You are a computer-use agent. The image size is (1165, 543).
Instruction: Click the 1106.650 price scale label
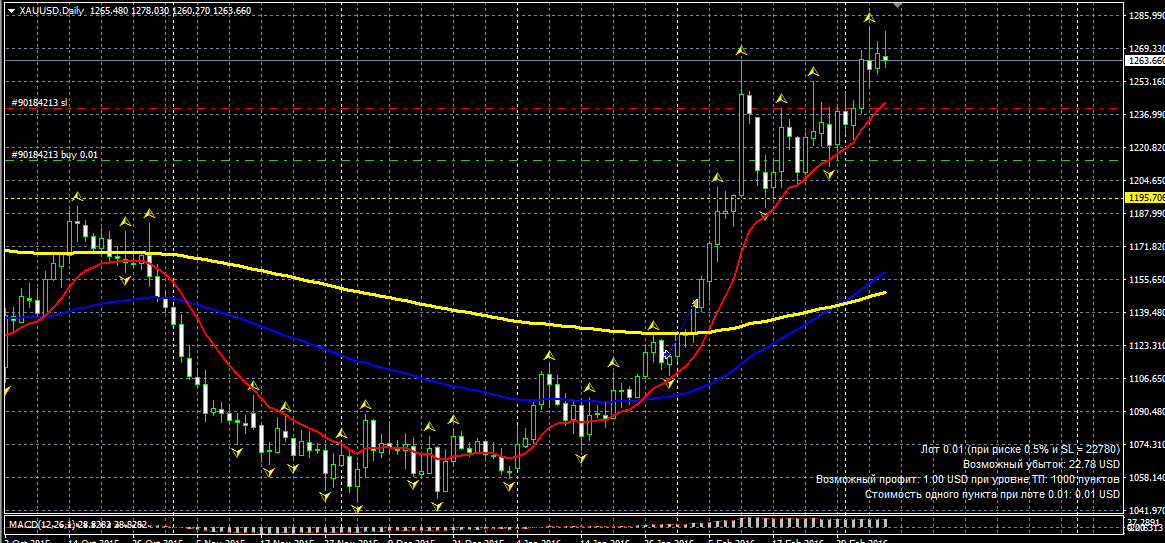pos(1146,379)
